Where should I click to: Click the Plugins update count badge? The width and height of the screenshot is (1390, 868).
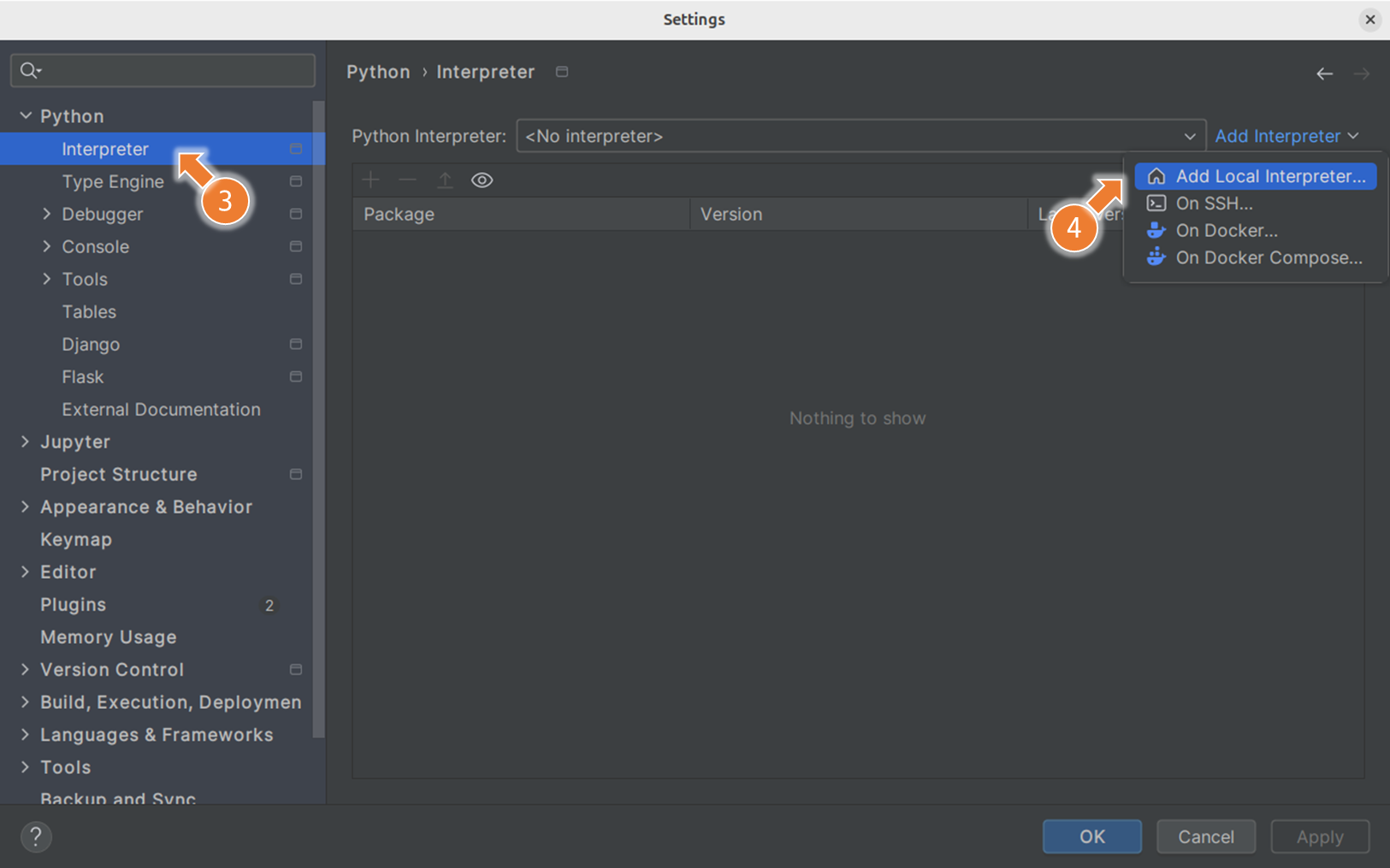coord(269,605)
